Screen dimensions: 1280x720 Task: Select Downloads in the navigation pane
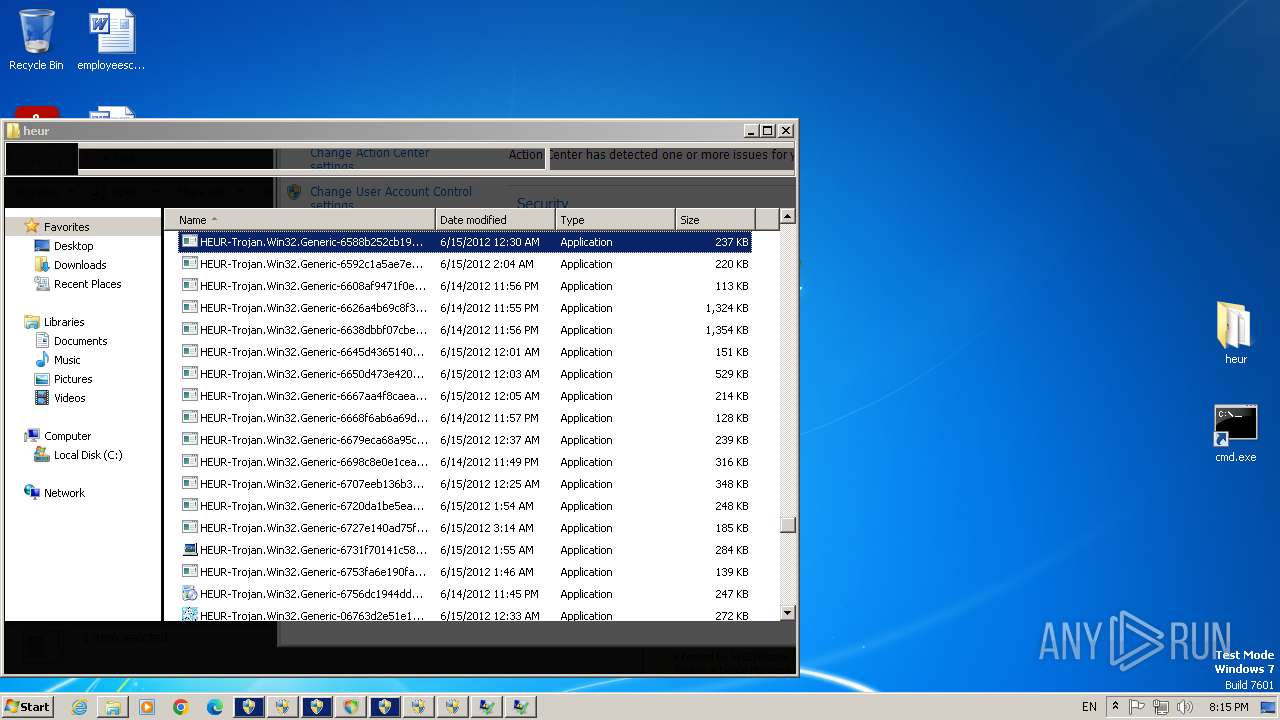tap(80, 265)
